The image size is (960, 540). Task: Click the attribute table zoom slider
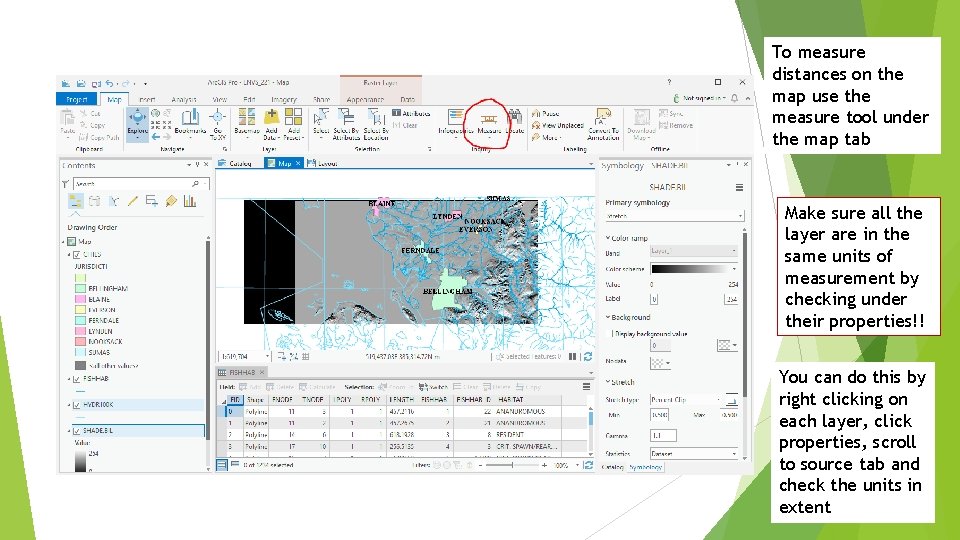[x=512, y=465]
